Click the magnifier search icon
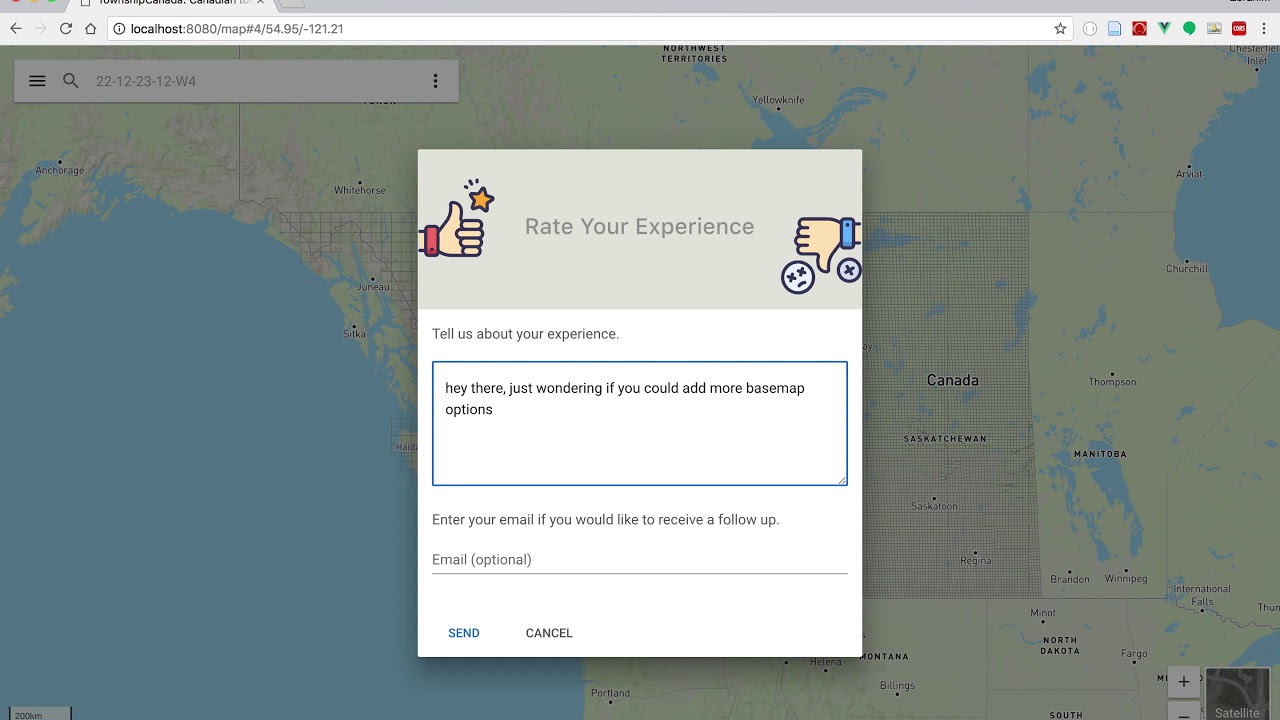 [x=71, y=81]
